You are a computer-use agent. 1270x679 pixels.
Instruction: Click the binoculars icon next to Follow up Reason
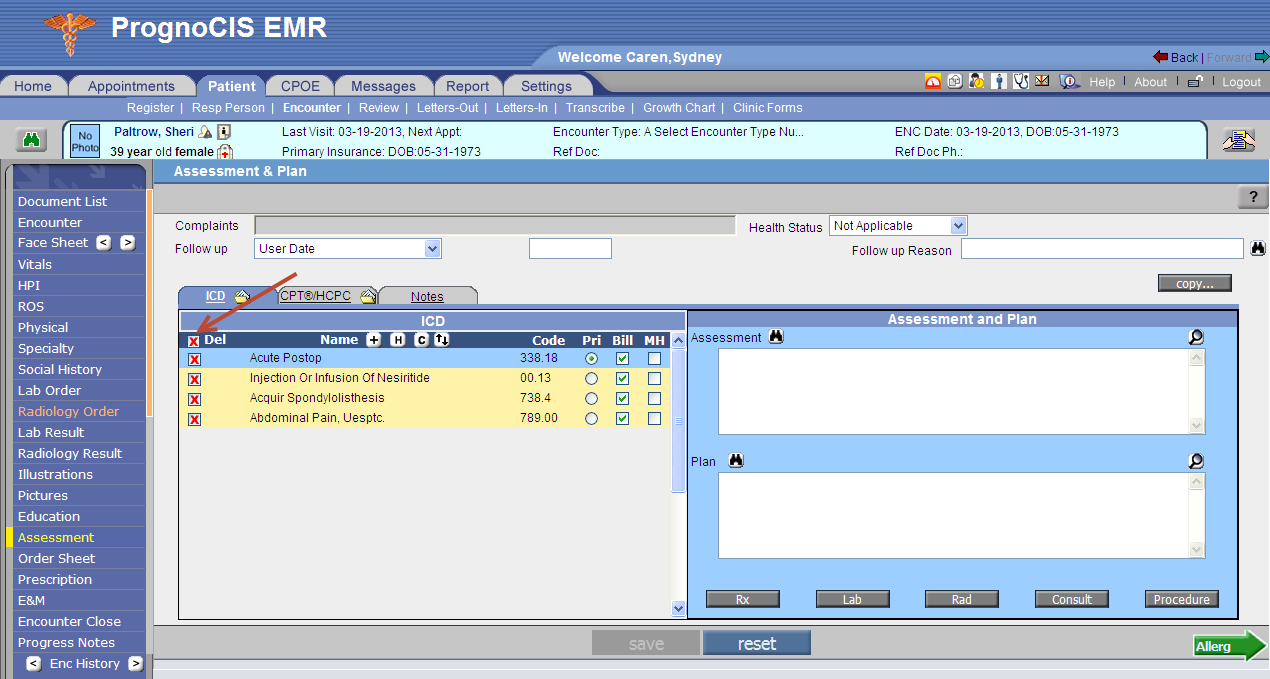pos(1258,248)
